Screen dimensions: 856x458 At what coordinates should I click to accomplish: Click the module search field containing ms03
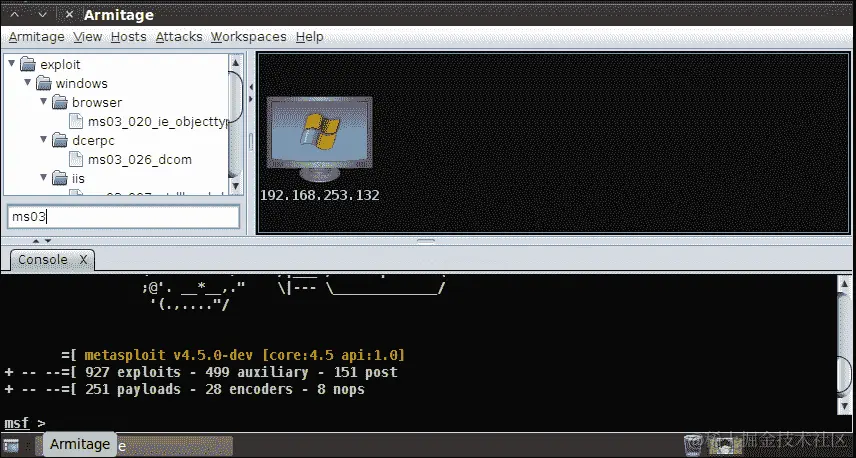[x=123, y=217]
